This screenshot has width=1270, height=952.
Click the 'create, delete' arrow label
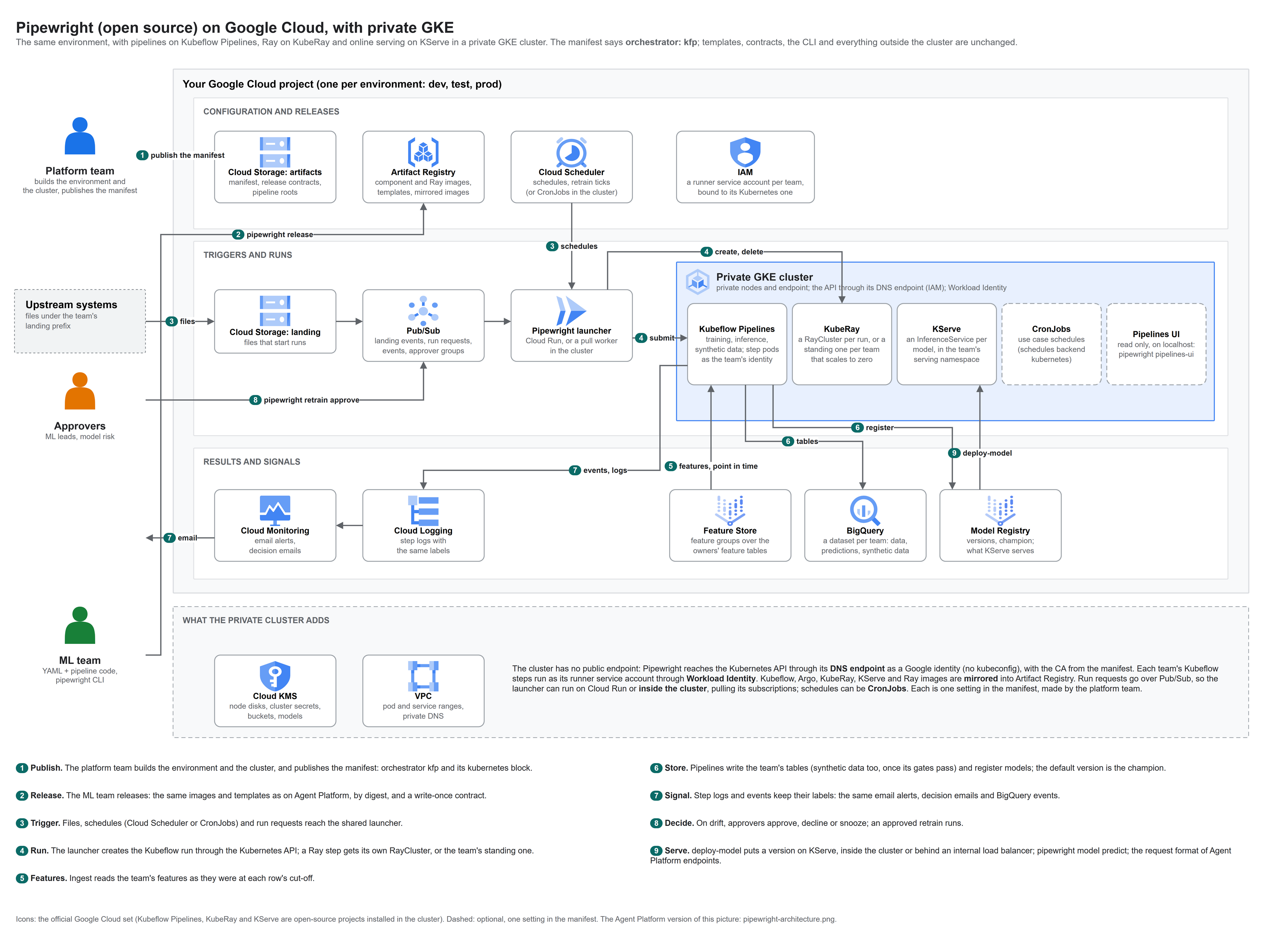pyautogui.click(x=732, y=252)
